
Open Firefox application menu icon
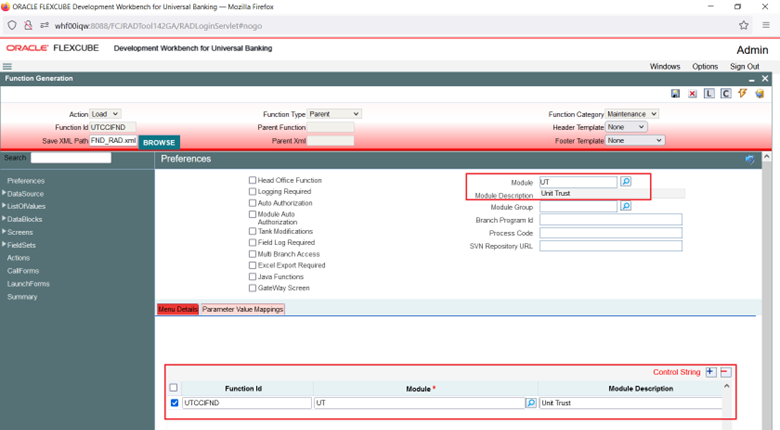pyautogui.click(x=766, y=25)
